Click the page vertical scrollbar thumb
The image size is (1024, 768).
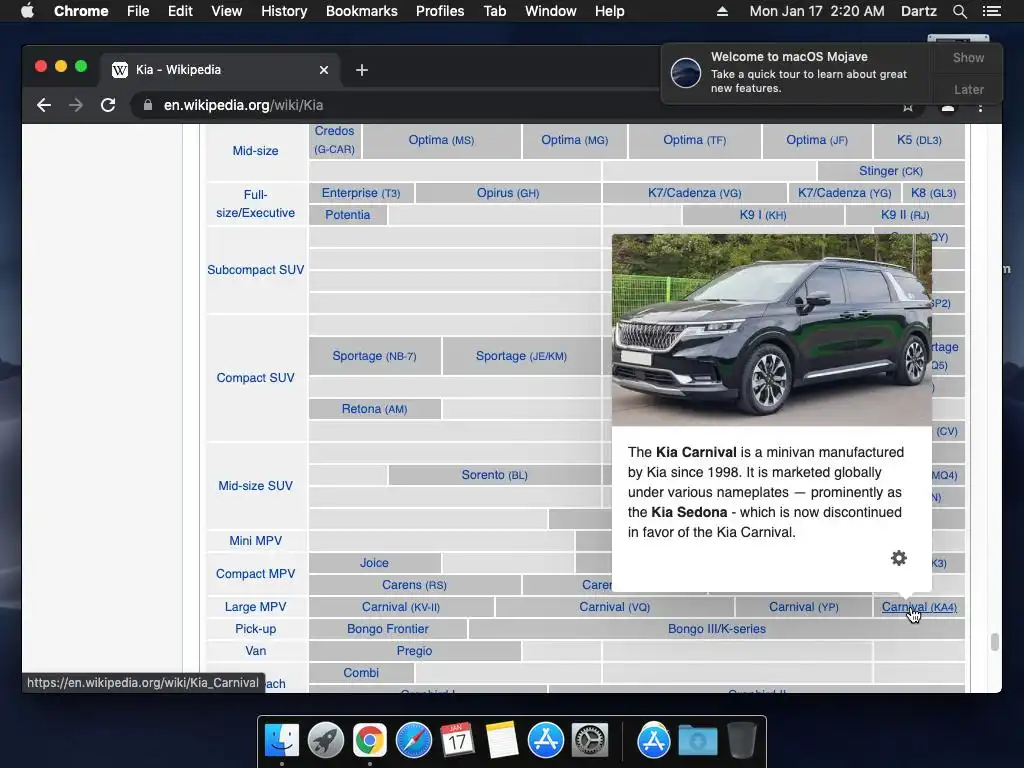[x=995, y=642]
